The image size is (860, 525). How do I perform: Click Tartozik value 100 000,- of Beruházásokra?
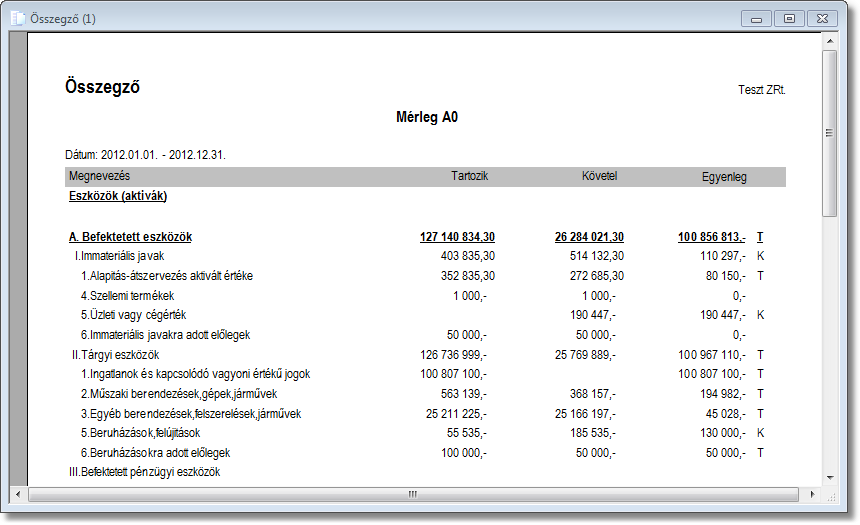(x=463, y=453)
